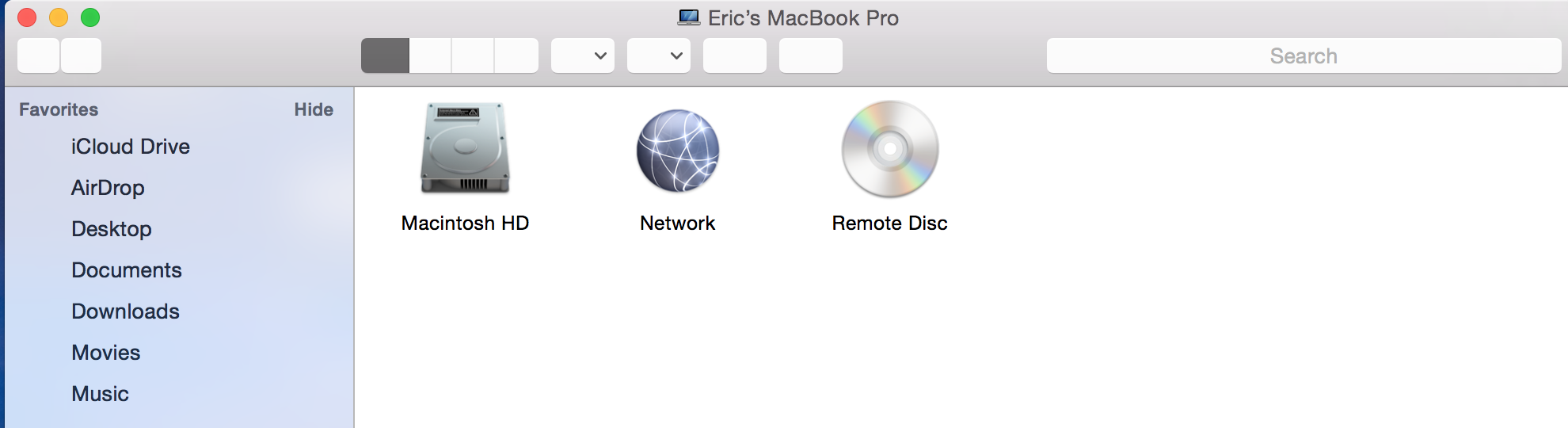Open Music in sidebar

[x=100, y=394]
